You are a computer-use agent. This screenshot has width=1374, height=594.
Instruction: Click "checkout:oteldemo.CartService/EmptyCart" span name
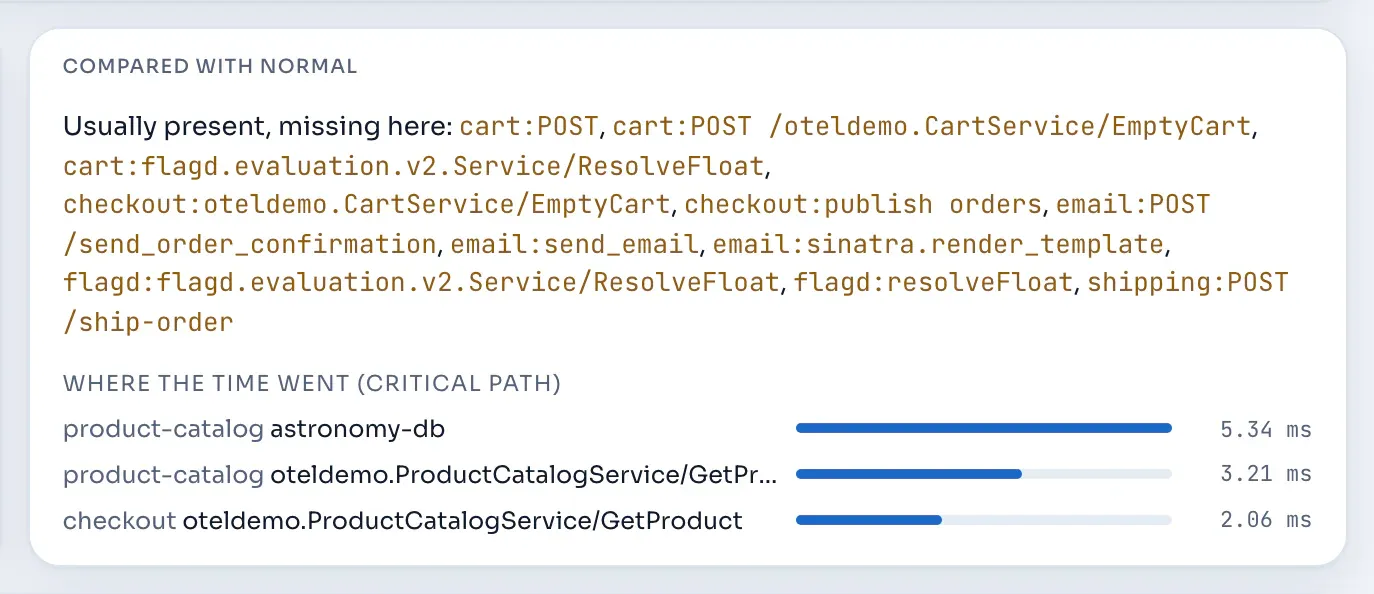tap(367, 205)
